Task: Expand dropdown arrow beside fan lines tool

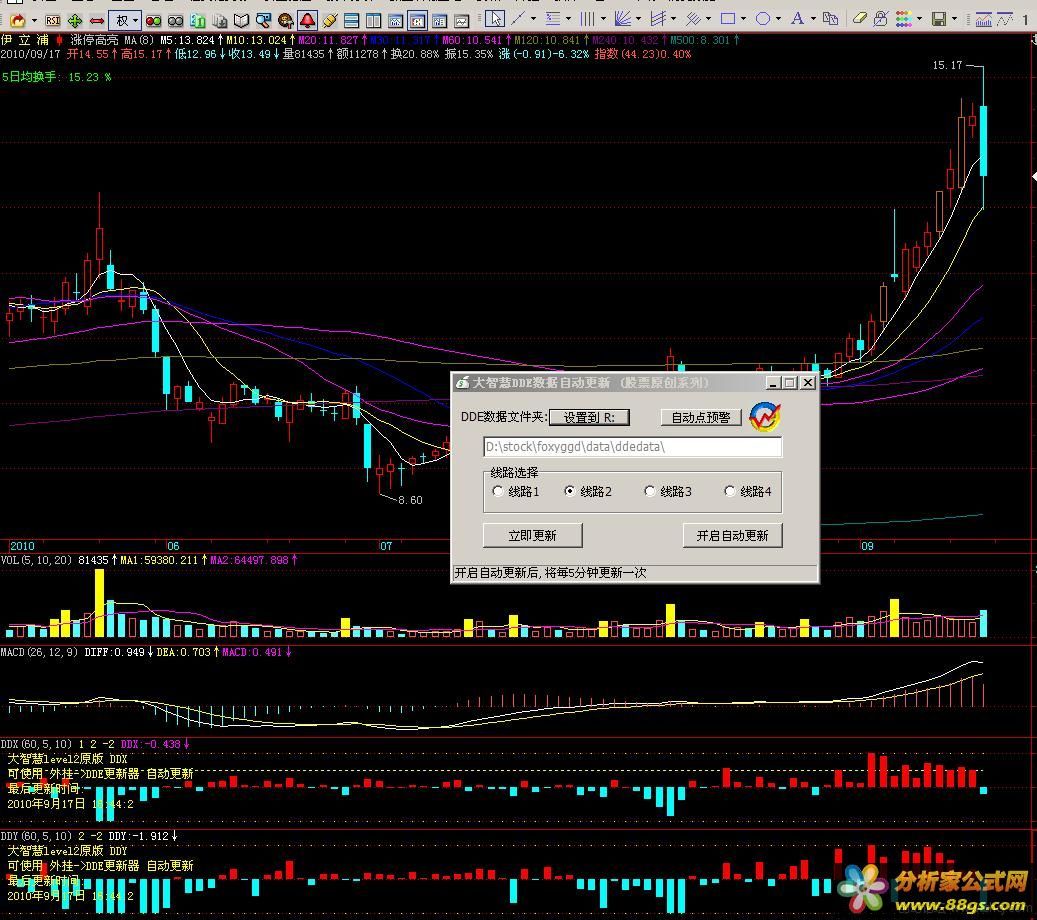Action: [x=638, y=19]
